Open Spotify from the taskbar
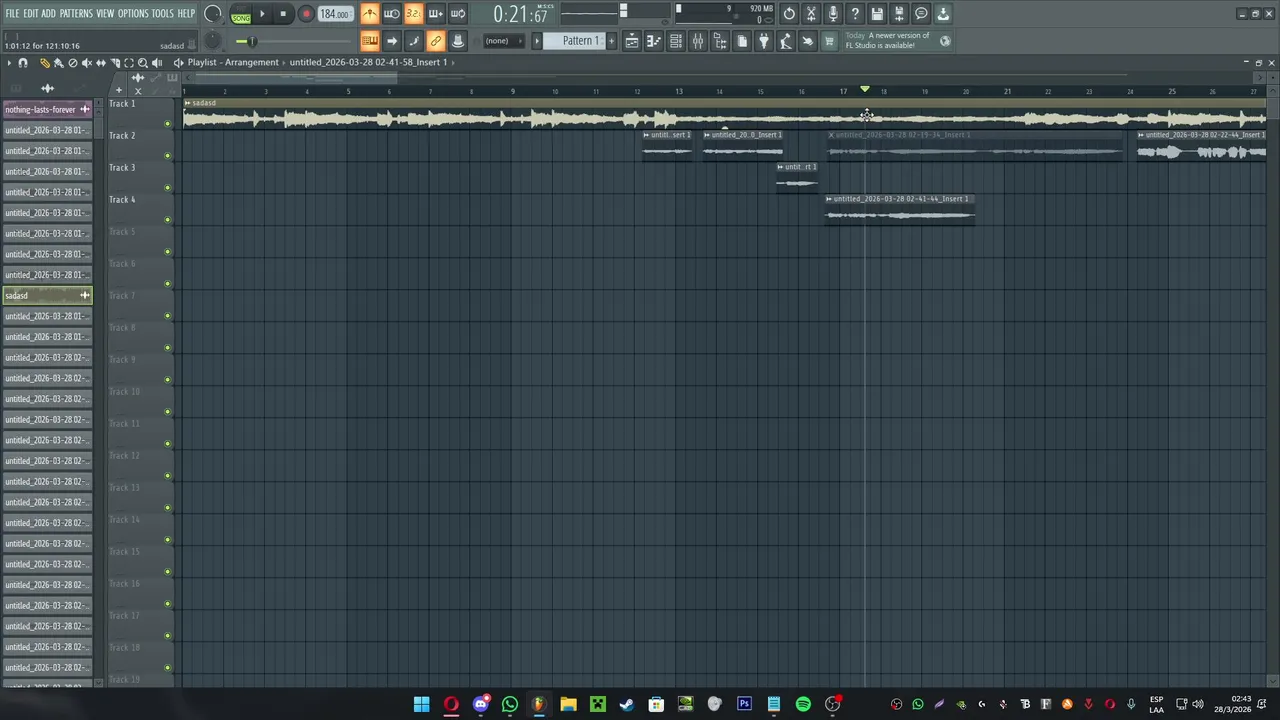 [803, 704]
